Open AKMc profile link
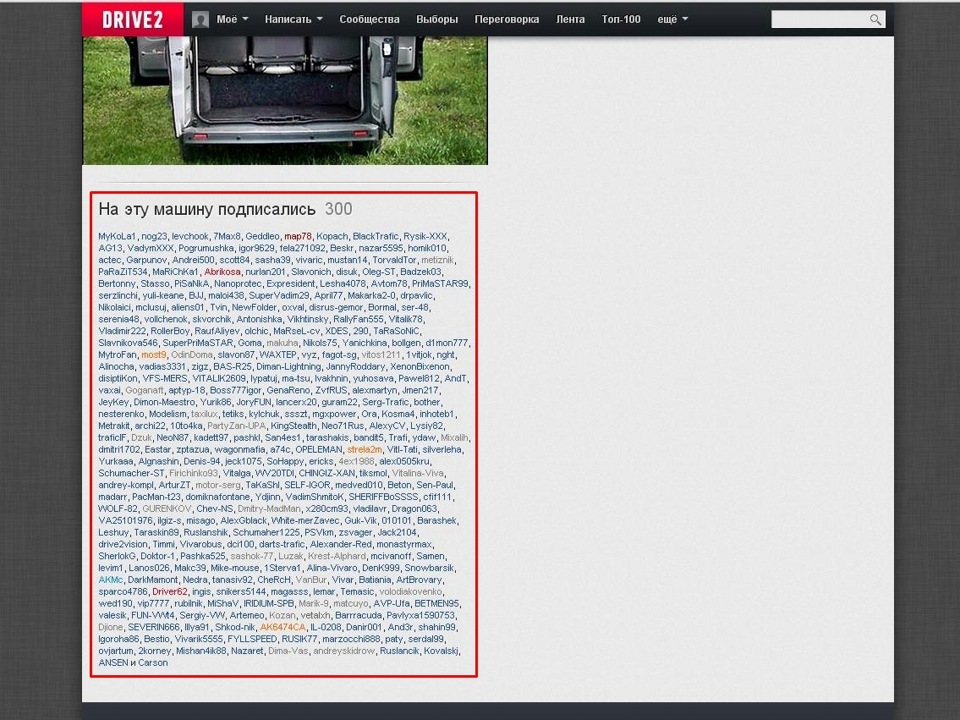 (x=111, y=580)
